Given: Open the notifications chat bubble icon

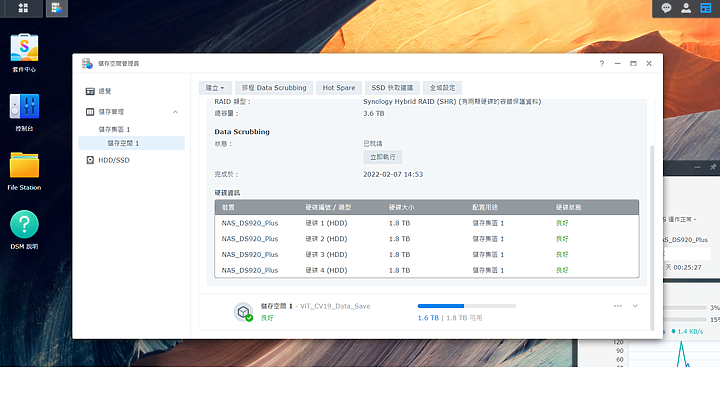Looking at the screenshot, I should click(x=666, y=8).
